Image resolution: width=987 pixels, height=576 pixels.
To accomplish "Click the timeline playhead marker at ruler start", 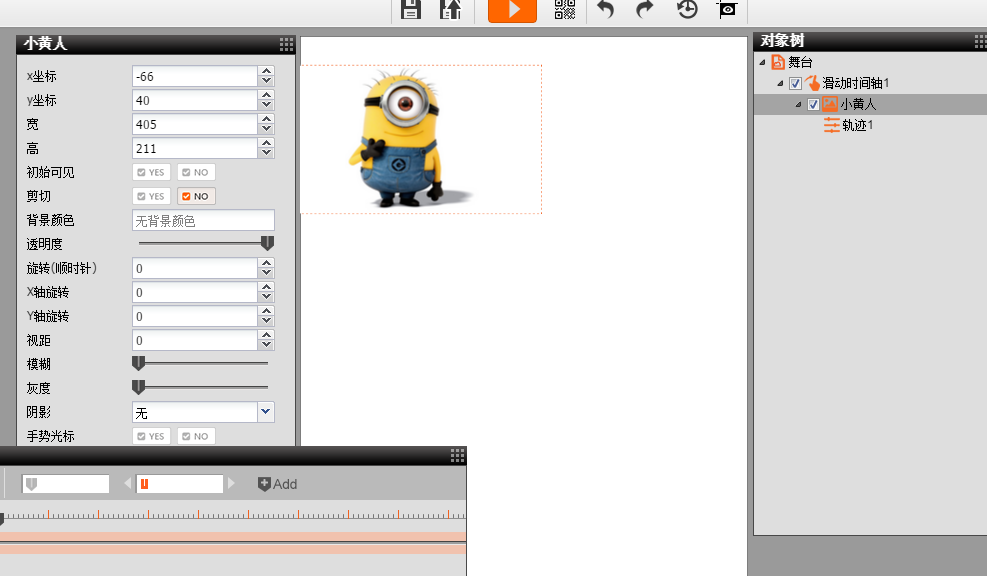I will 2,519.
